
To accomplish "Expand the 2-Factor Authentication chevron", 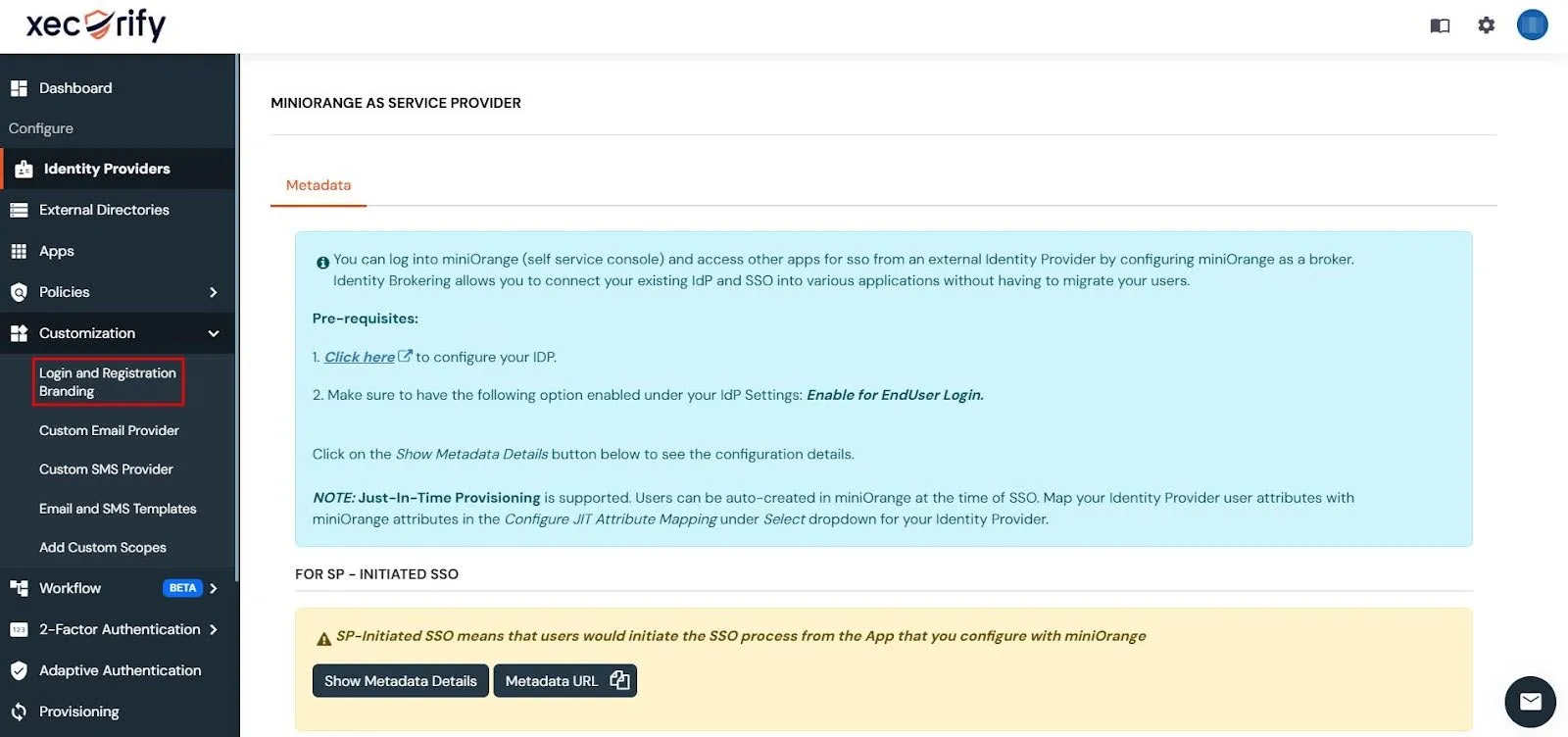I will click(214, 629).
